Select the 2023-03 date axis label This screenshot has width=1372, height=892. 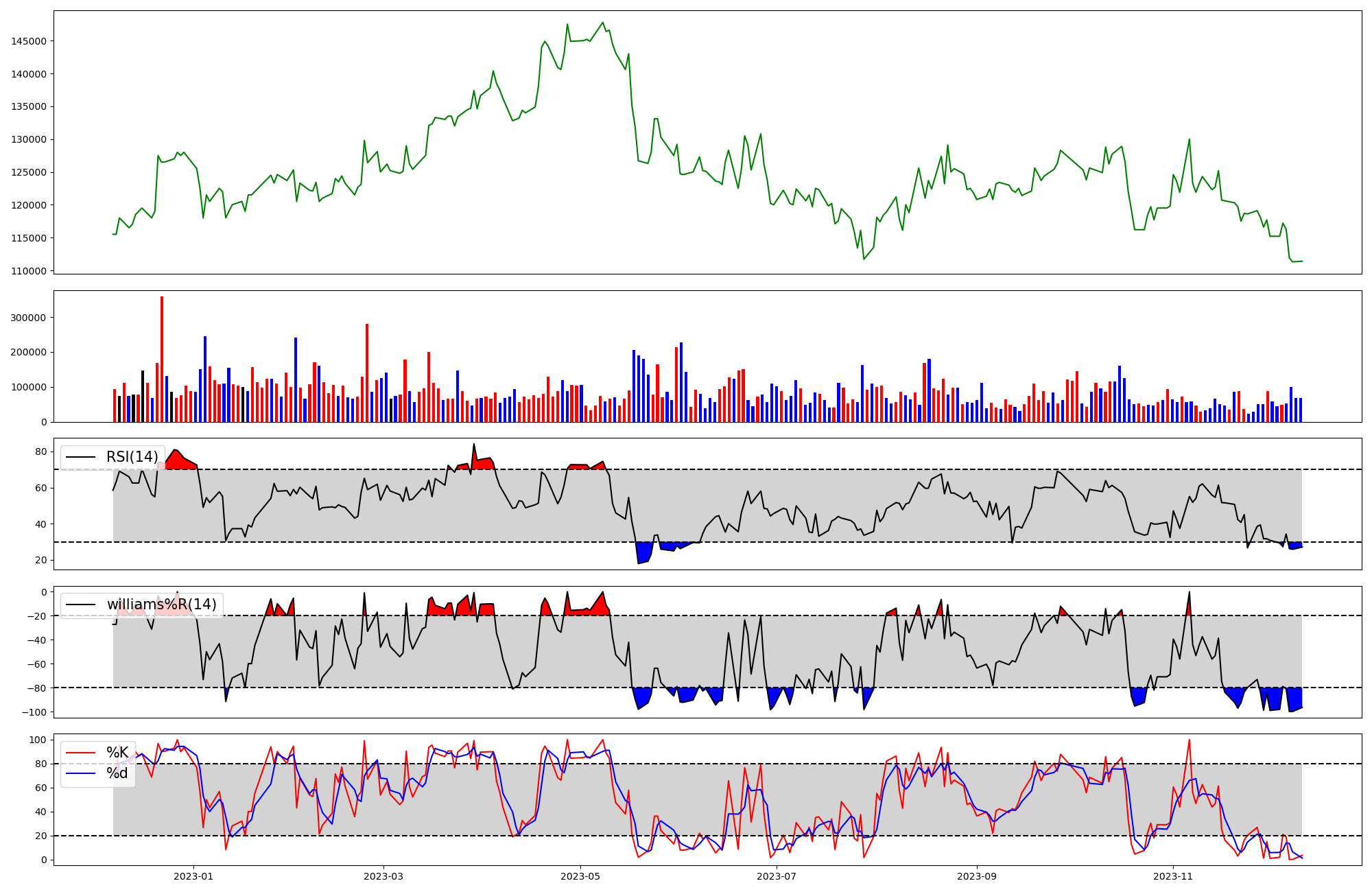pyautogui.click(x=383, y=876)
